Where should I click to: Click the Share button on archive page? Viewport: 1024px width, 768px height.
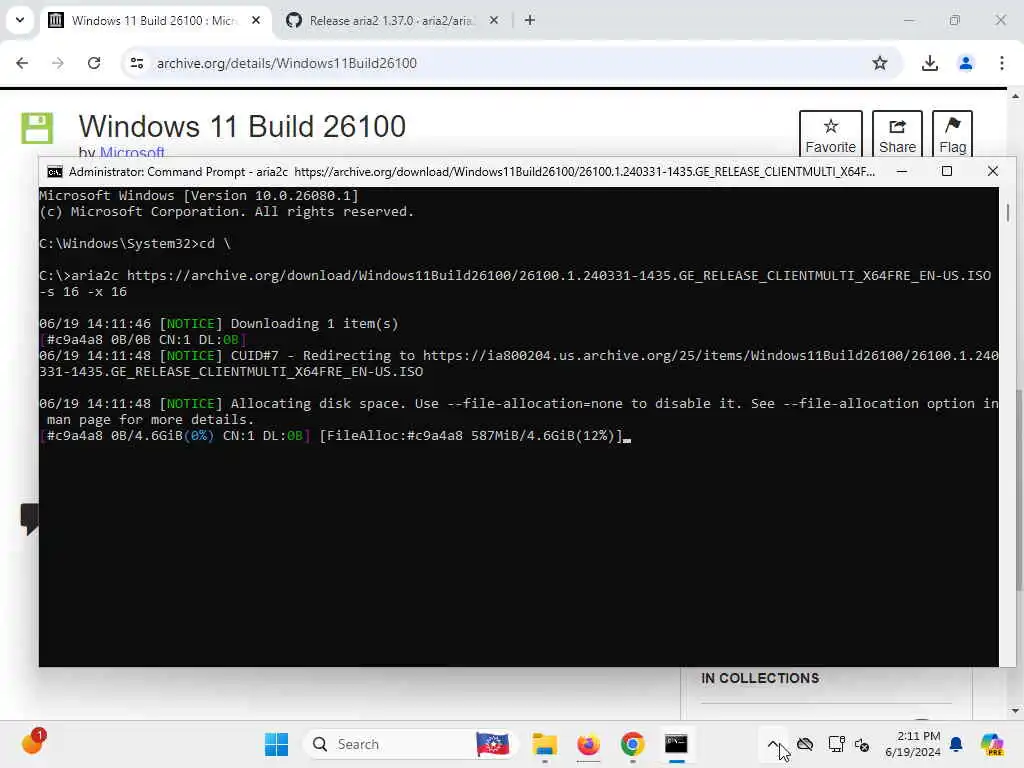click(897, 135)
